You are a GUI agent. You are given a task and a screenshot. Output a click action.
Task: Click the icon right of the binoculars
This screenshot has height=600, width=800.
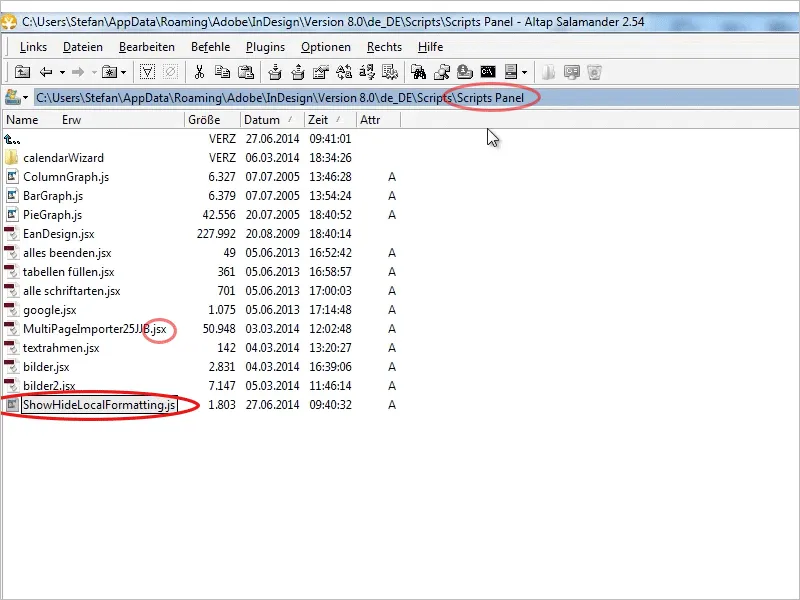click(442, 72)
